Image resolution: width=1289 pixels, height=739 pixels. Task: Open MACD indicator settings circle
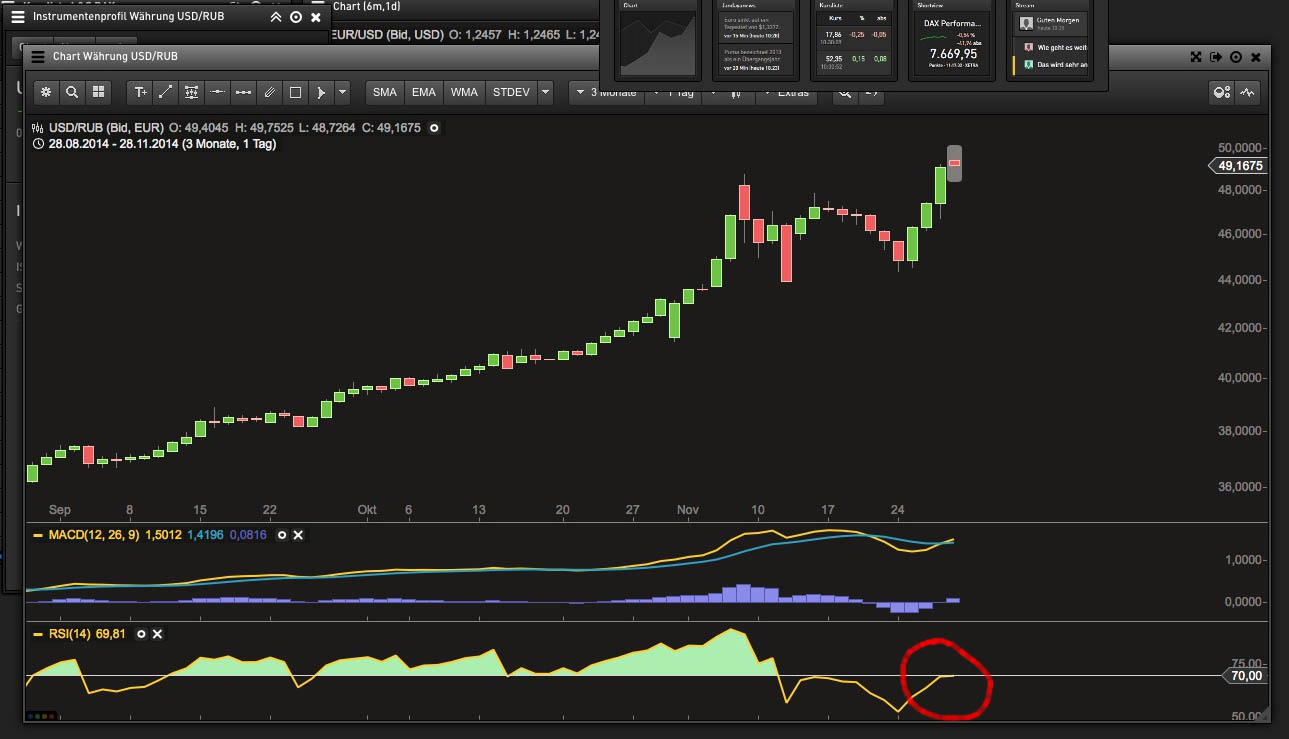282,535
